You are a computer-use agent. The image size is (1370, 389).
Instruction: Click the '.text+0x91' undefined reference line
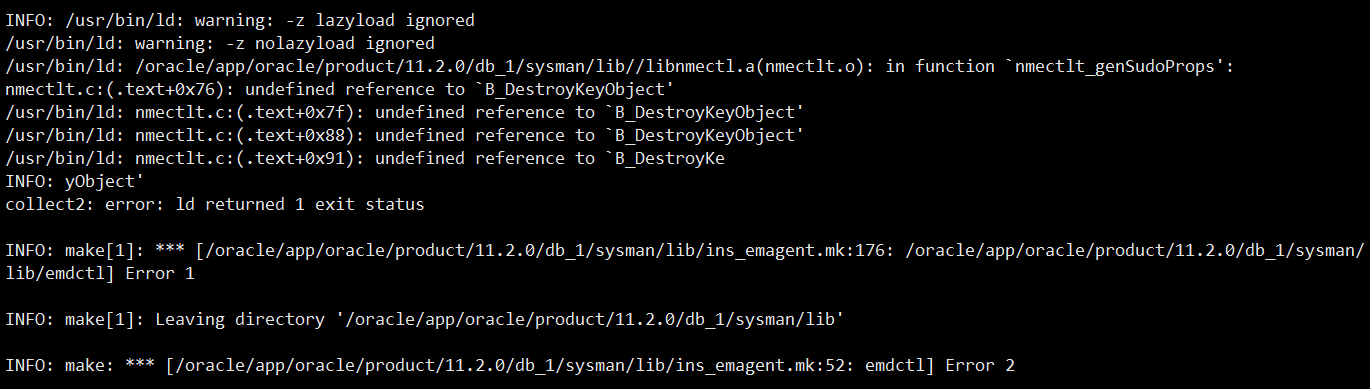pyautogui.click(x=365, y=158)
